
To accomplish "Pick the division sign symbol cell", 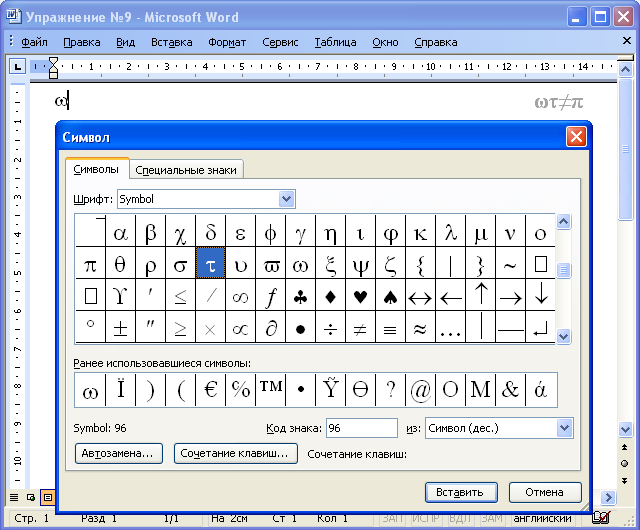I will [331, 327].
